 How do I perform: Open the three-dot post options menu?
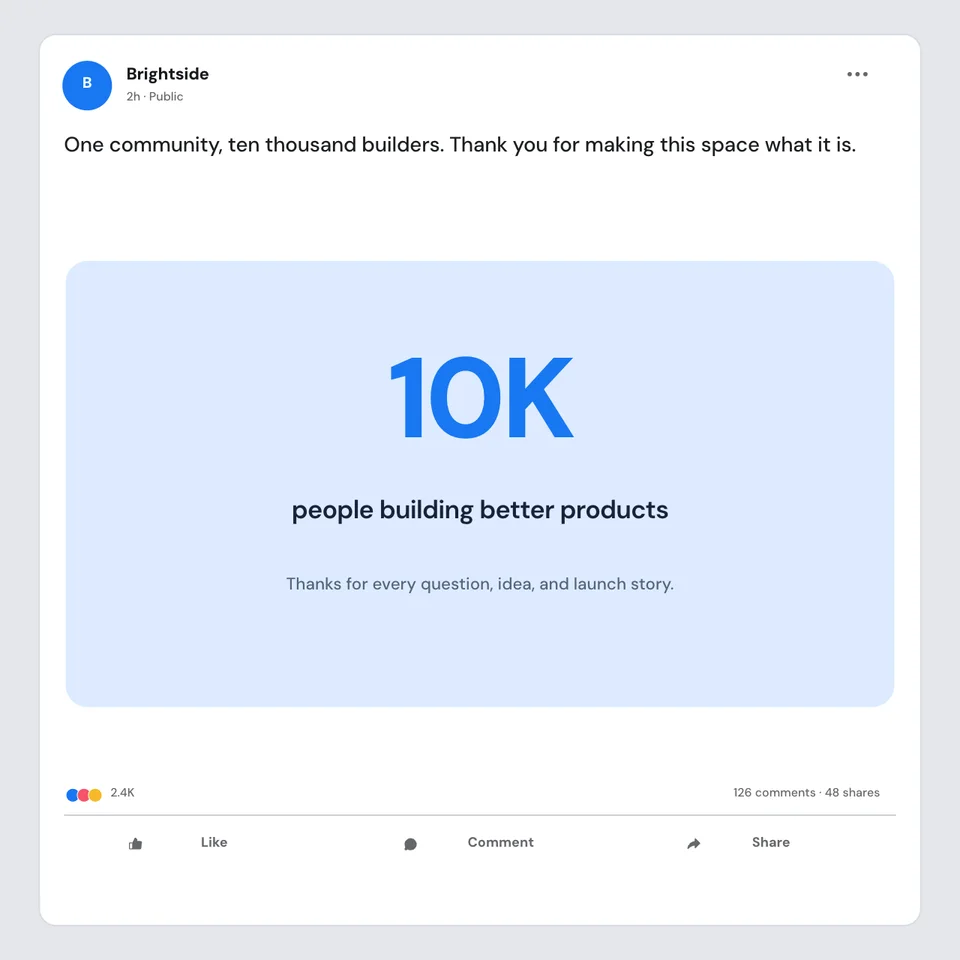[x=857, y=74]
